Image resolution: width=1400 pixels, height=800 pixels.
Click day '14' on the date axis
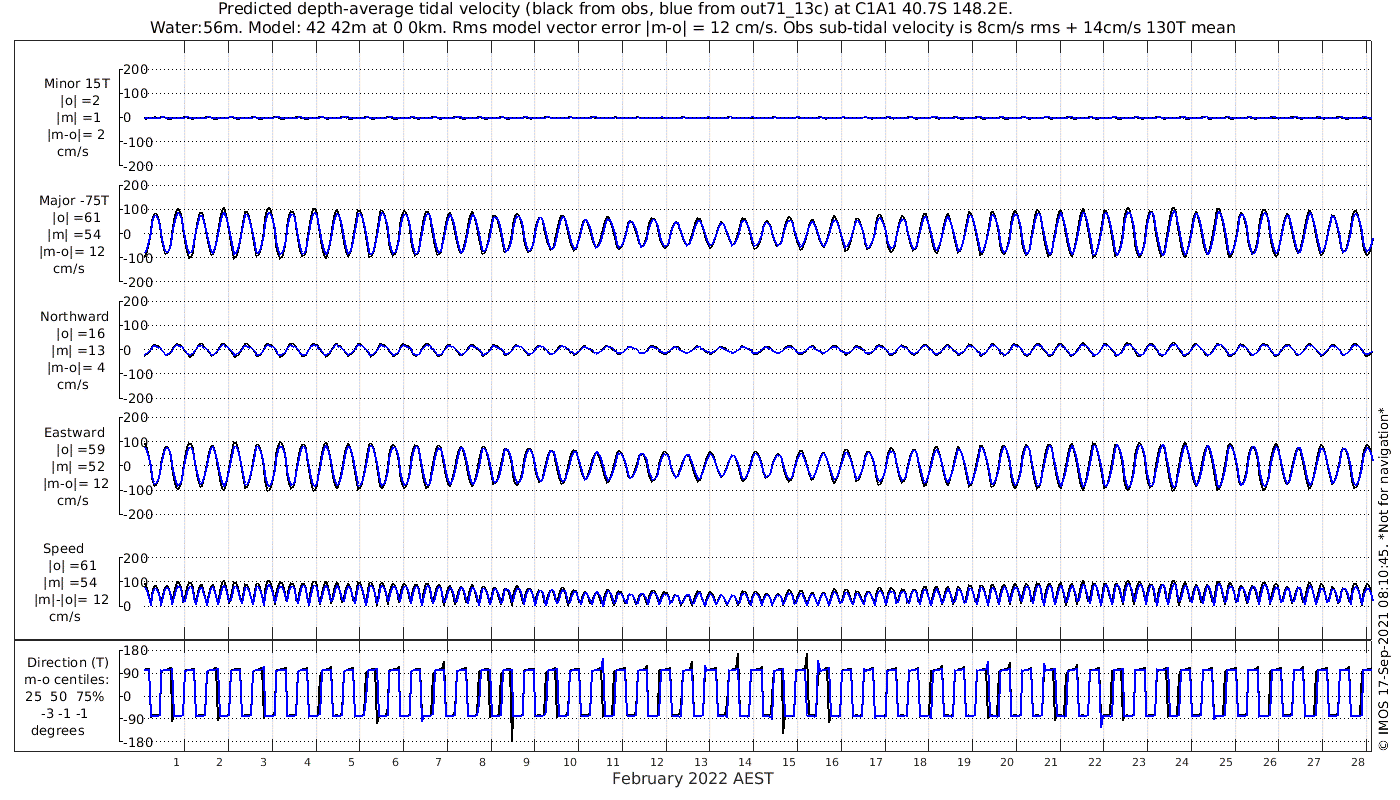point(745,762)
